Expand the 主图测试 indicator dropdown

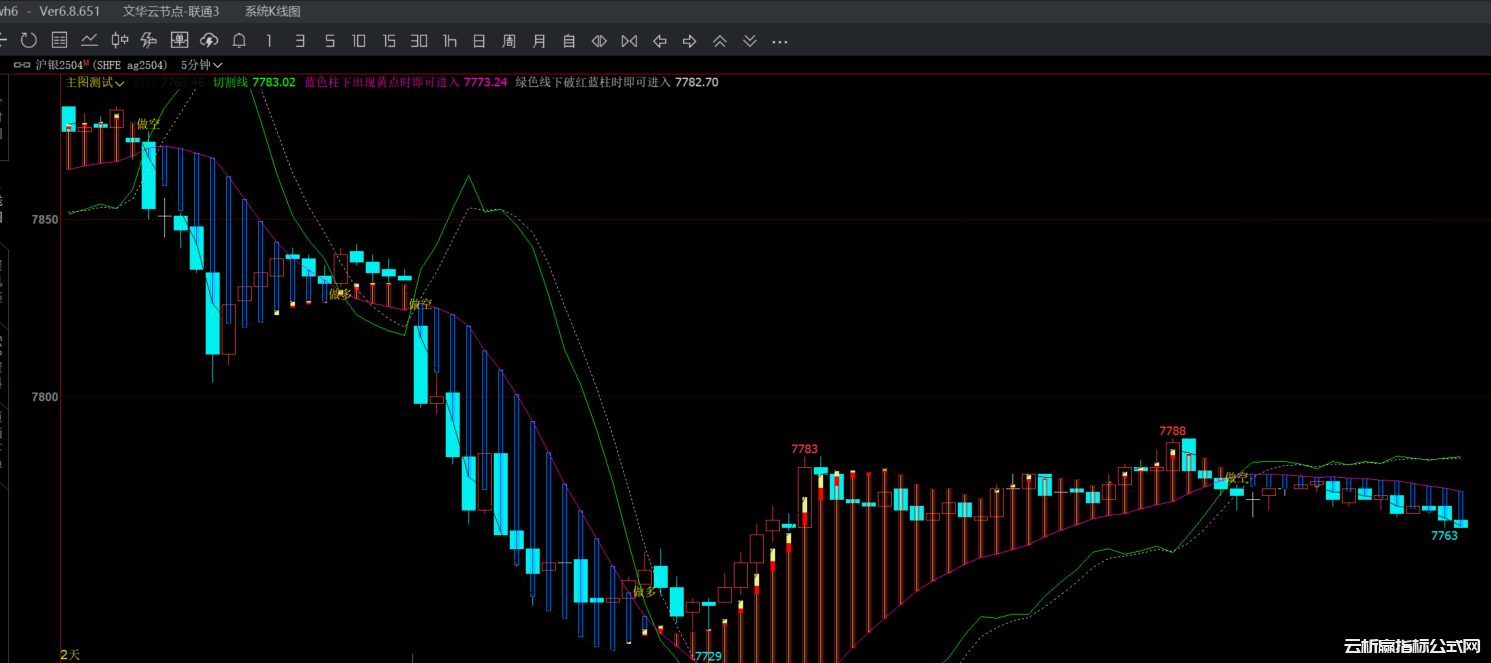pos(95,82)
